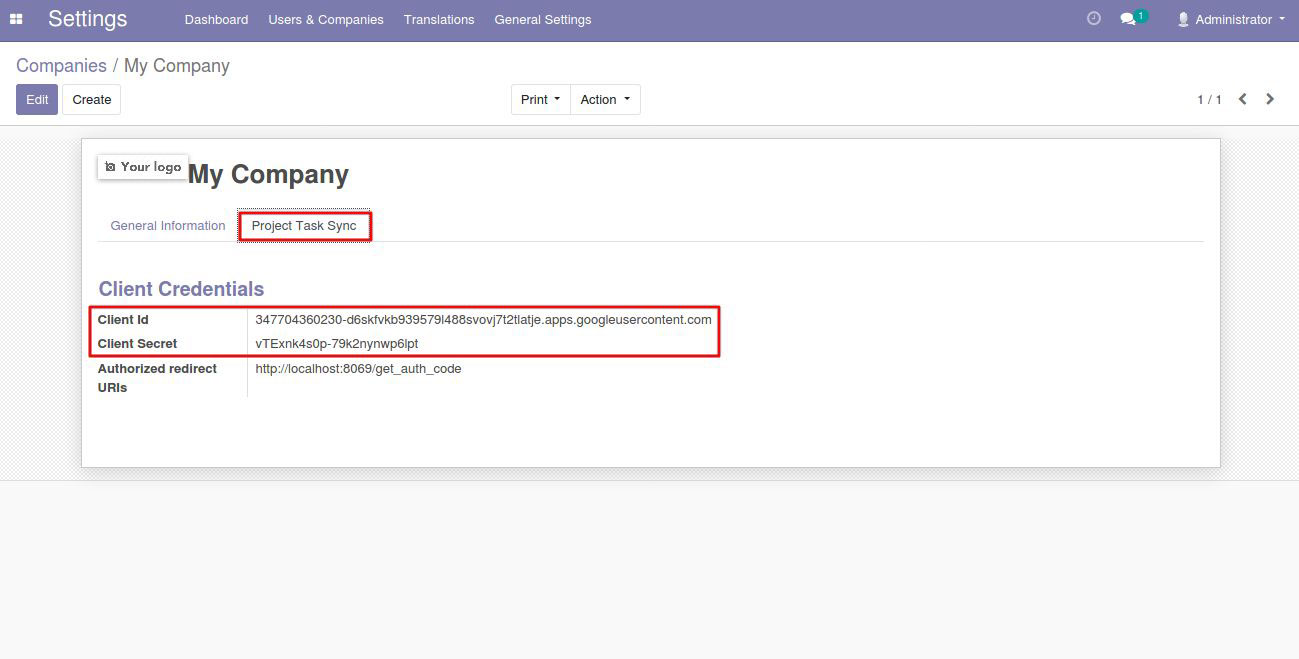Viewport: 1299px width, 659px height.
Task: Click the Client Secret field label
Action: (137, 344)
